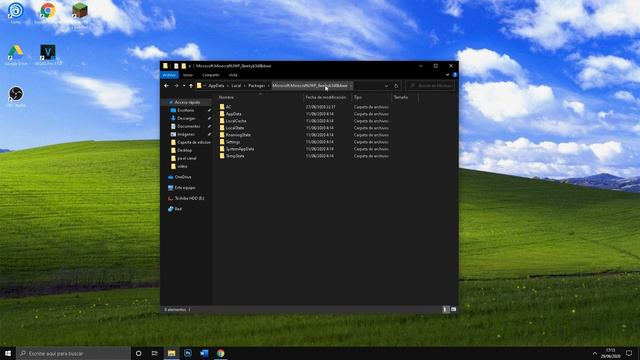The image size is (640, 360).
Task: Open the notification center icon
Action: (x=629, y=353)
